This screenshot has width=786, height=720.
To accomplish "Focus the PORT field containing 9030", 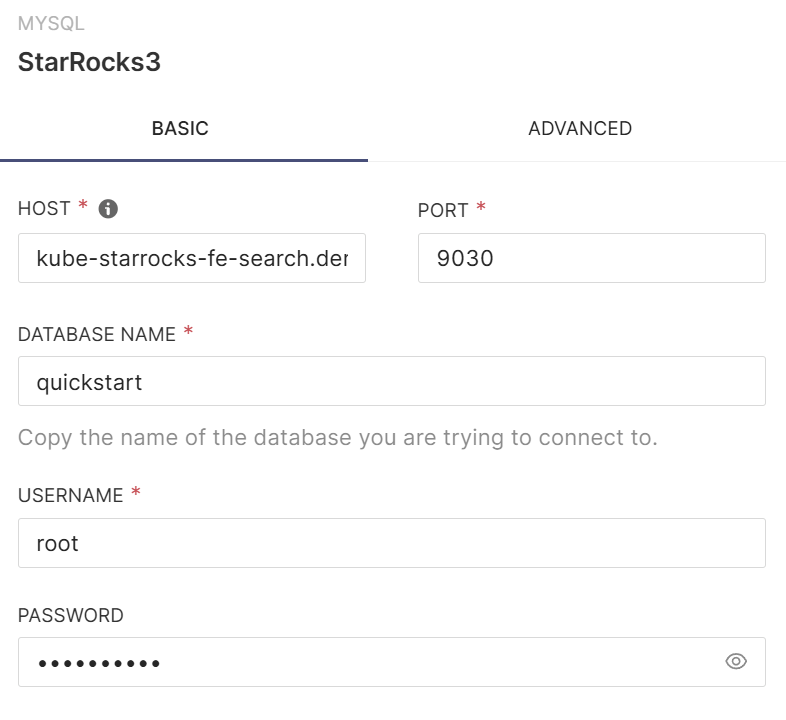I will [x=591, y=259].
